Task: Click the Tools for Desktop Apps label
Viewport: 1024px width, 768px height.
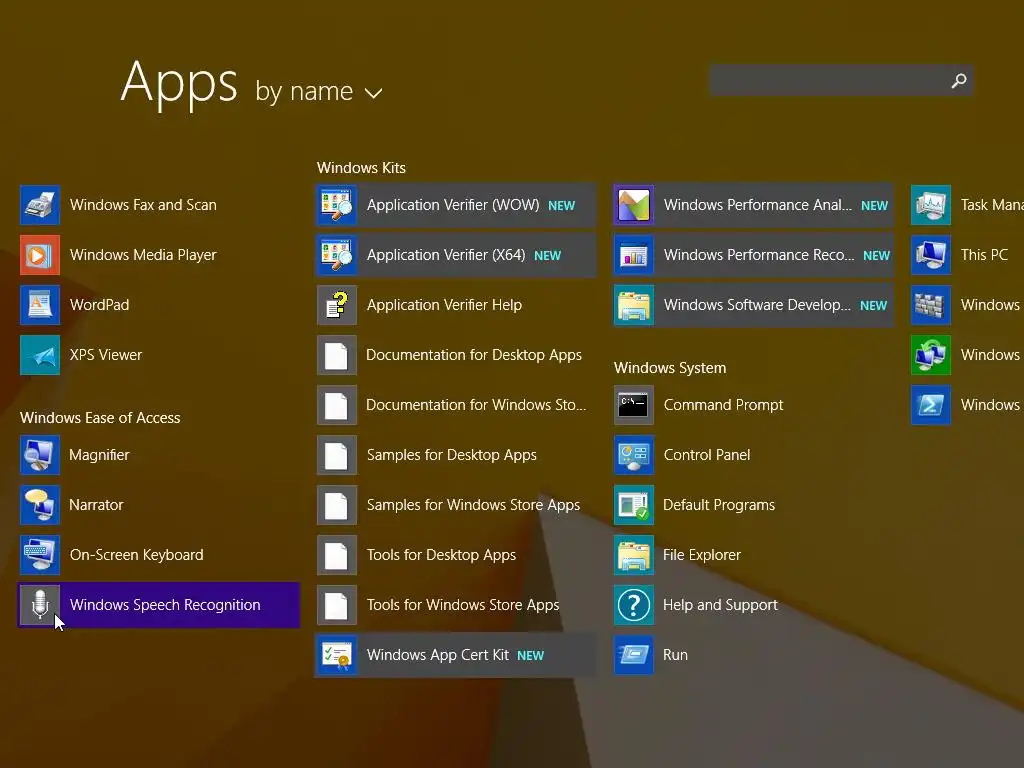Action: pos(441,555)
